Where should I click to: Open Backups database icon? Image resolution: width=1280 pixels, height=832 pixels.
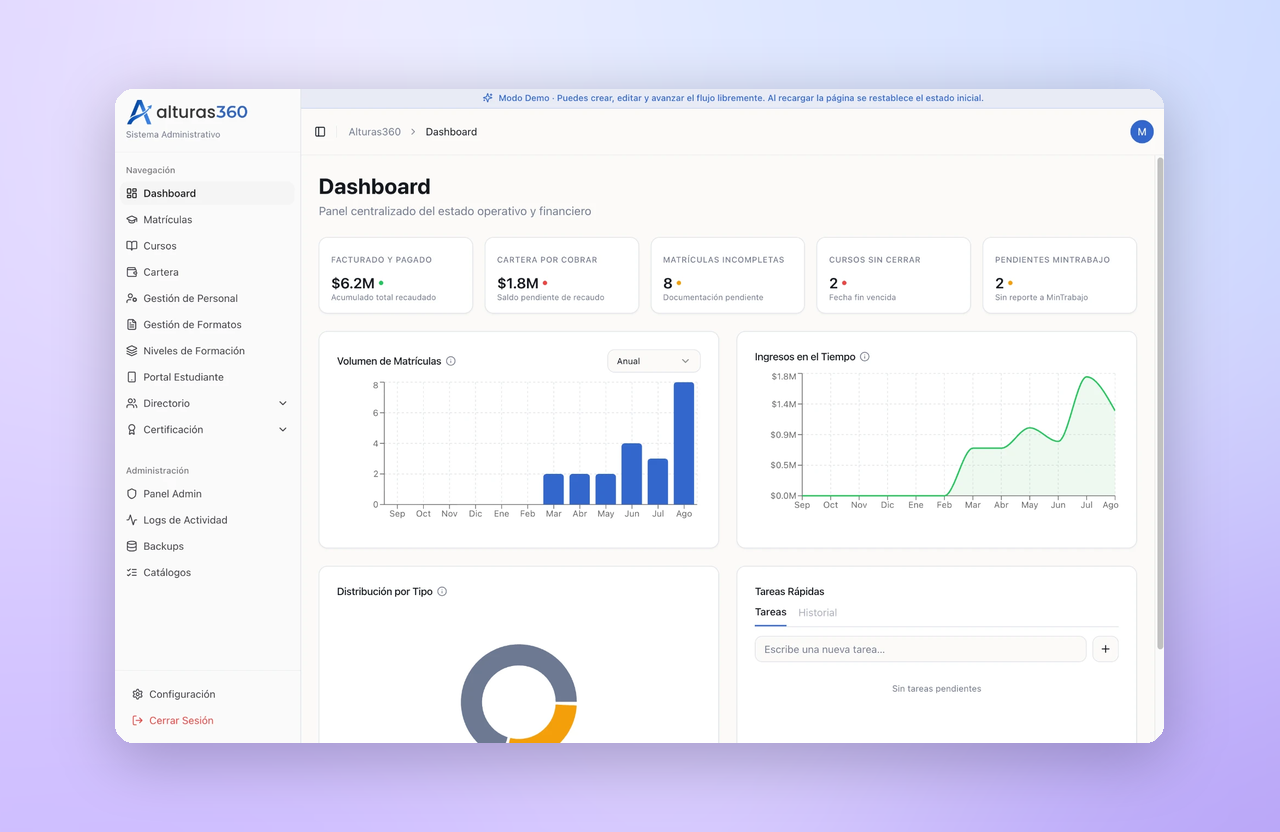[132, 547]
